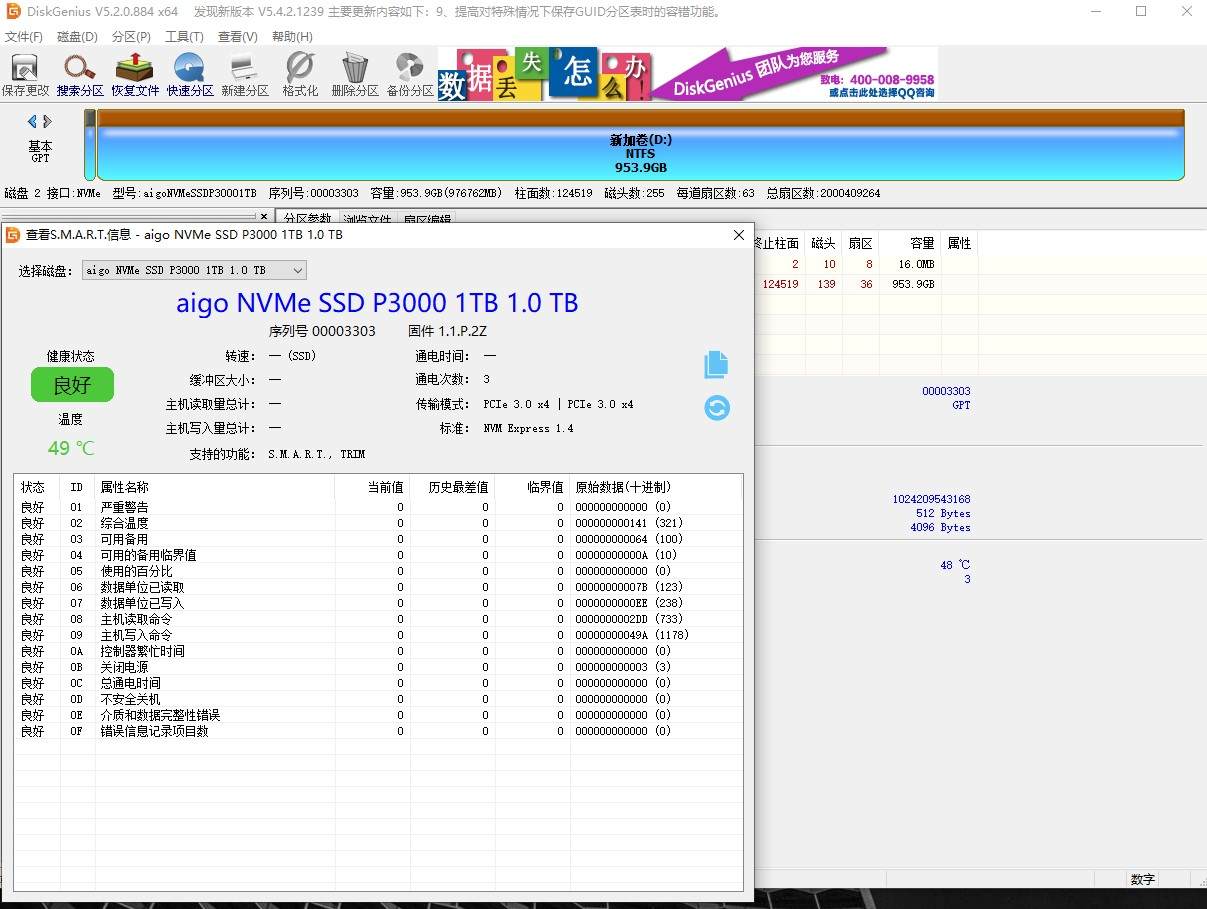Screen dimensions: 1207x909
Task: Switch to the 扇区编辑 tab
Action: click(428, 218)
